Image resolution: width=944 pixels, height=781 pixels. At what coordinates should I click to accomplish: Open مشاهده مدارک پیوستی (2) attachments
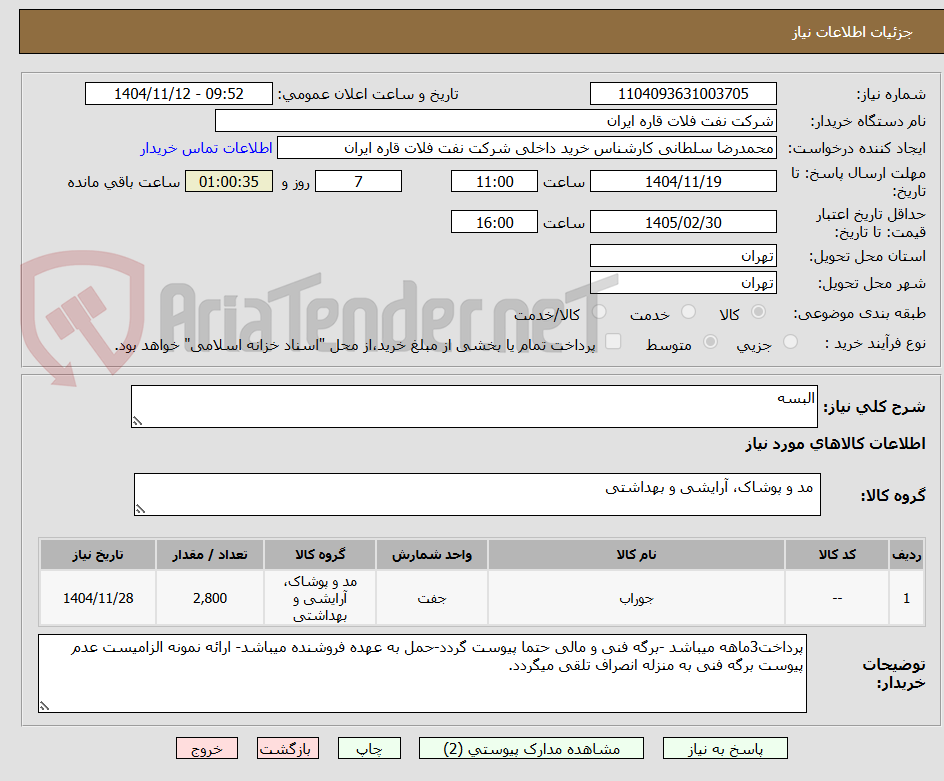pyautogui.click(x=531, y=748)
